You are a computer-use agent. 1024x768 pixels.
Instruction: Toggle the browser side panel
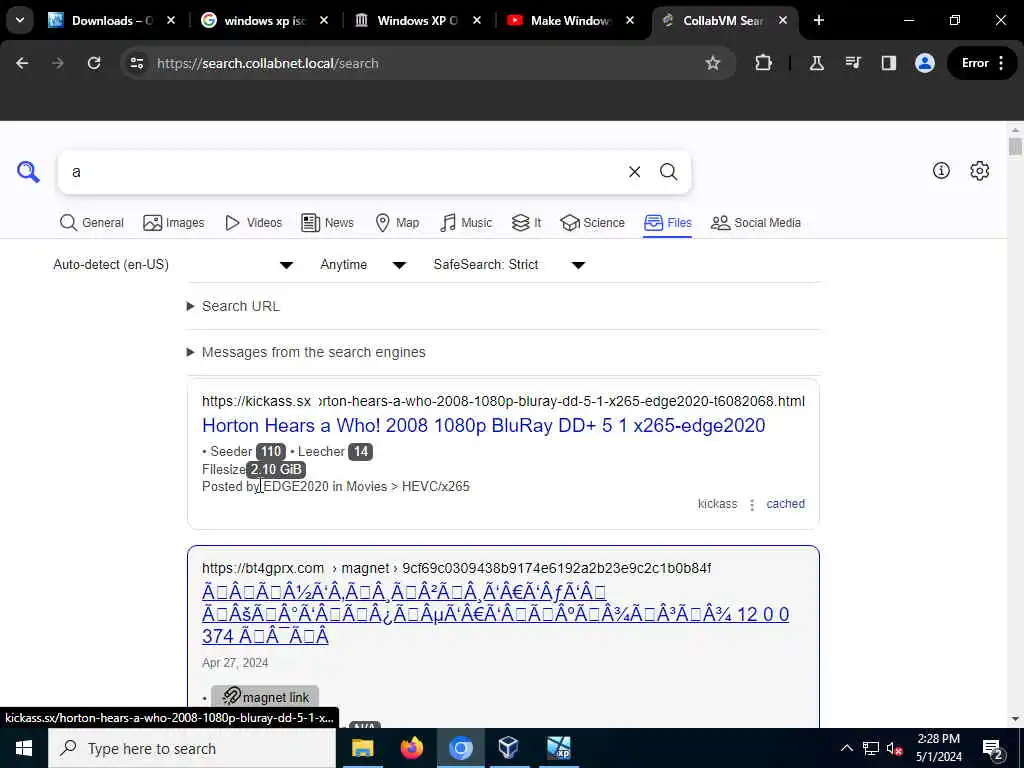pos(888,63)
